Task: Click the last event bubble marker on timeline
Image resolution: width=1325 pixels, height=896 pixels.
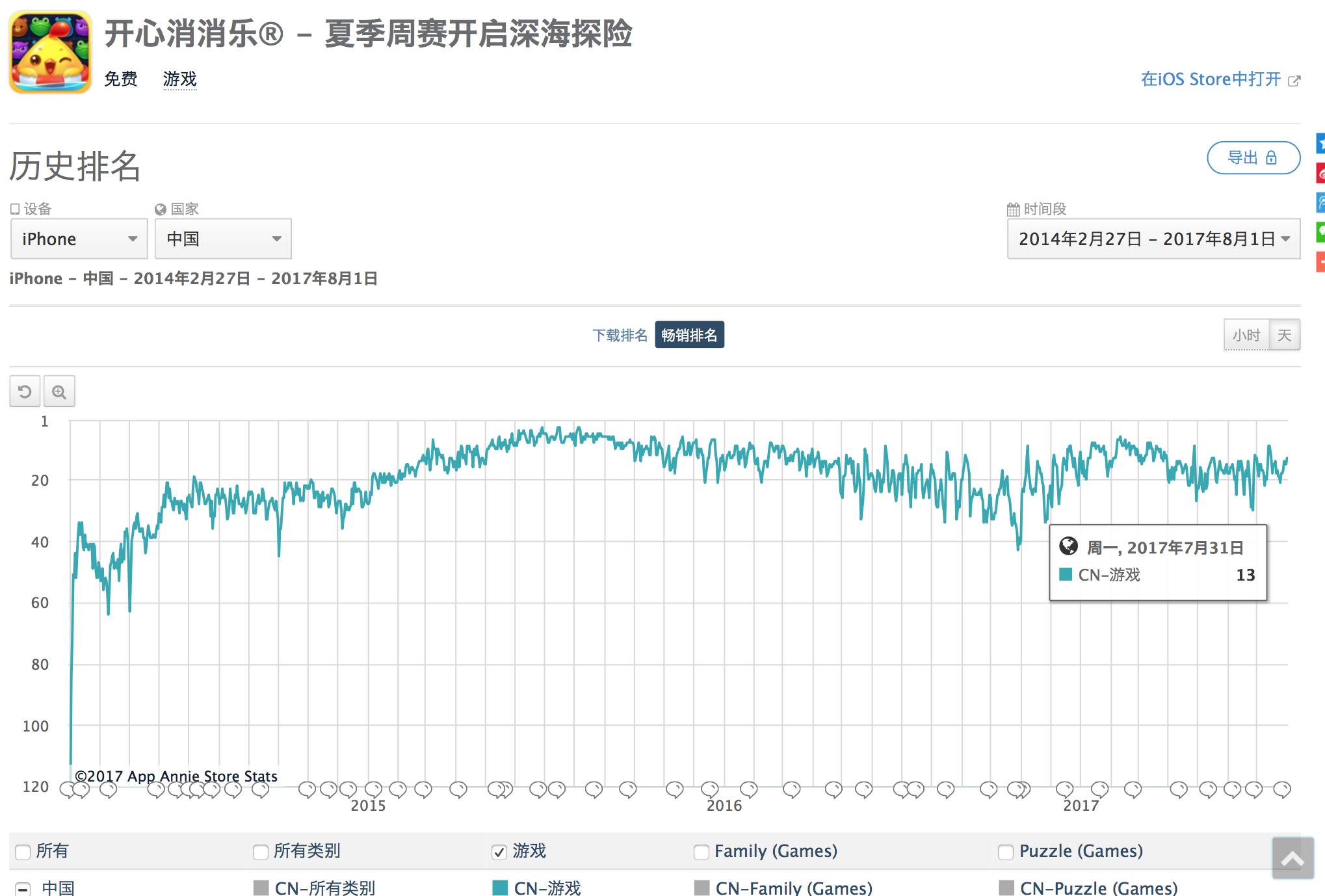Action: (1281, 789)
